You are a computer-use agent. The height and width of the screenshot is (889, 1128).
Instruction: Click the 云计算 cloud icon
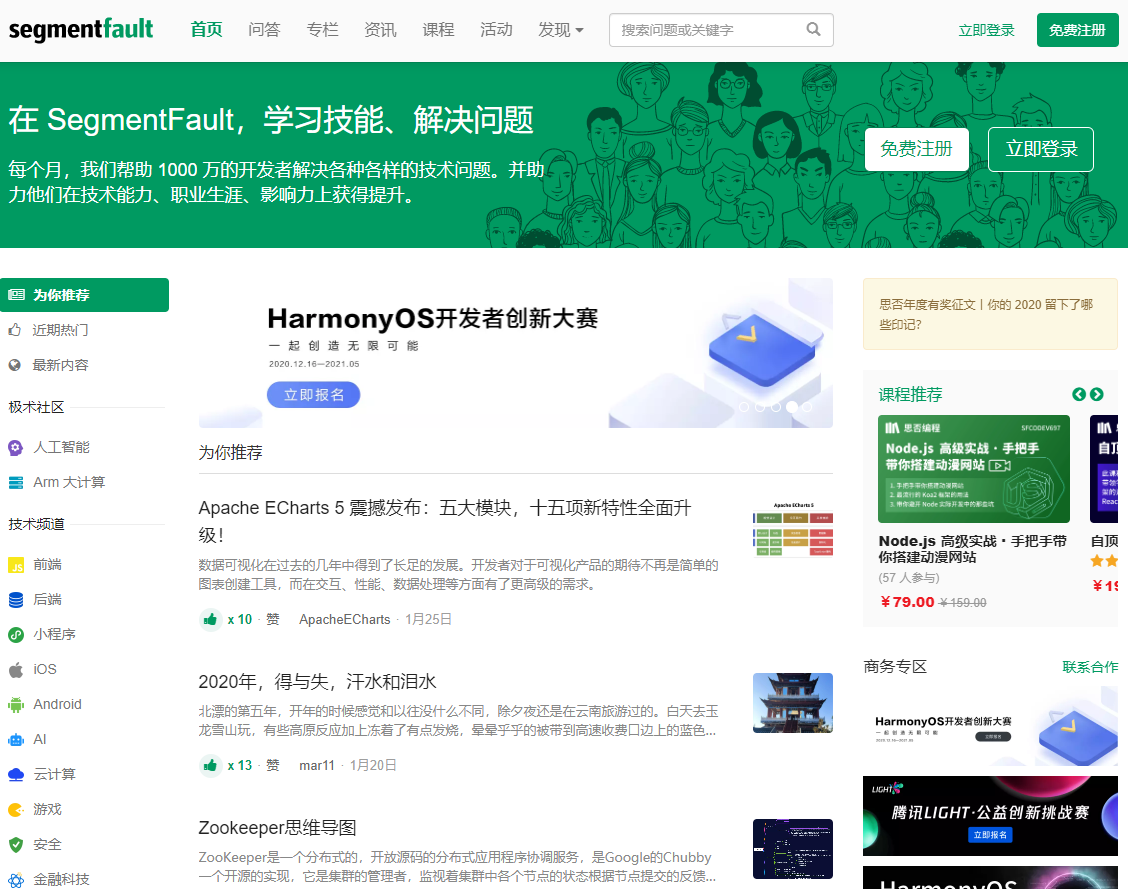click(16, 775)
